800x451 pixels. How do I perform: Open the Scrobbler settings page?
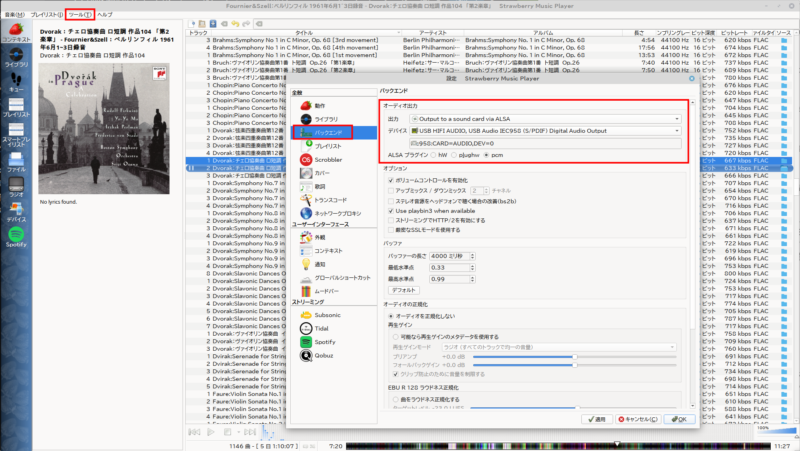[x=329, y=159]
